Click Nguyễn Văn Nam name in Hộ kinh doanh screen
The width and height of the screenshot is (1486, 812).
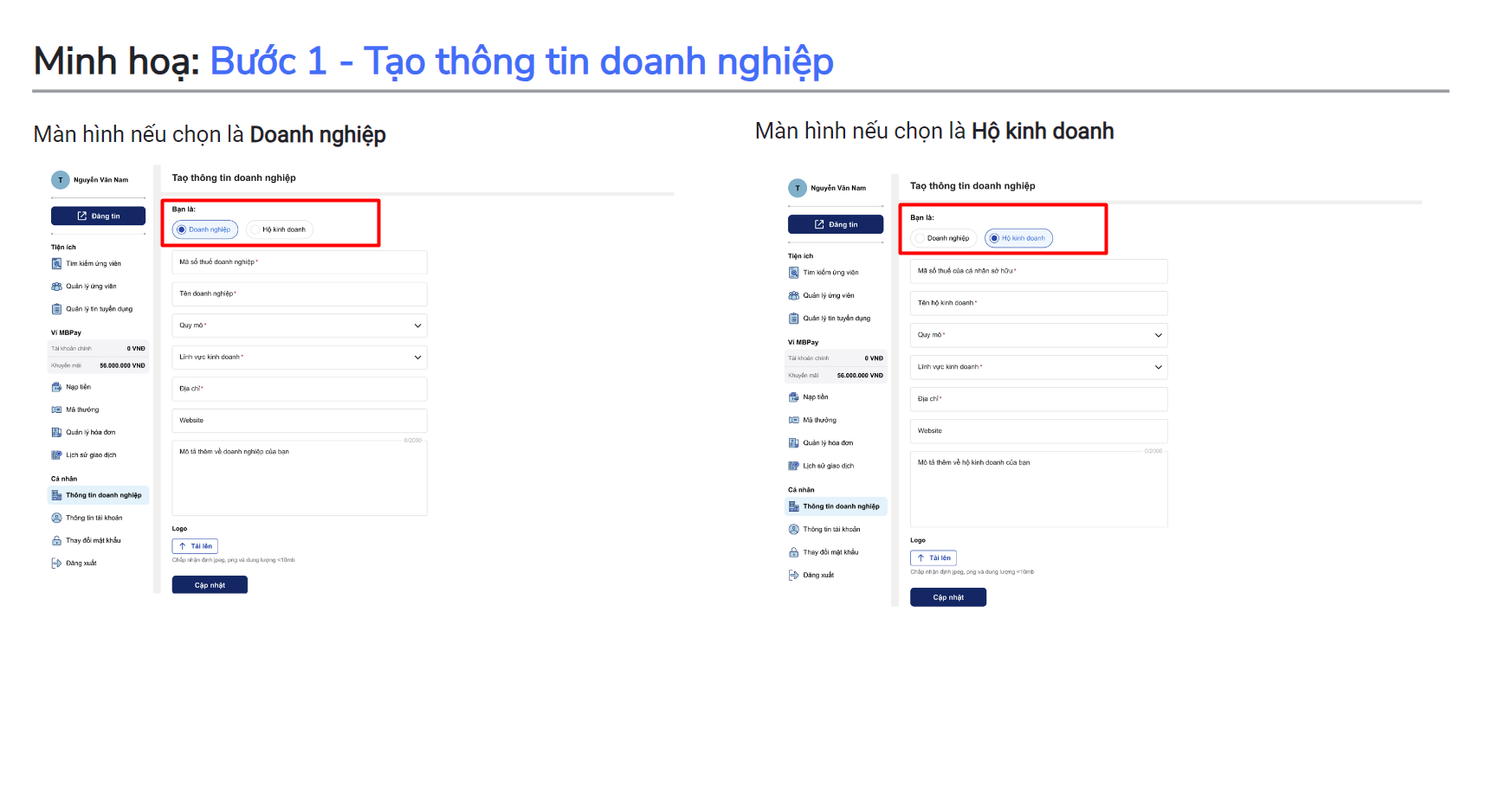pyautogui.click(x=838, y=188)
